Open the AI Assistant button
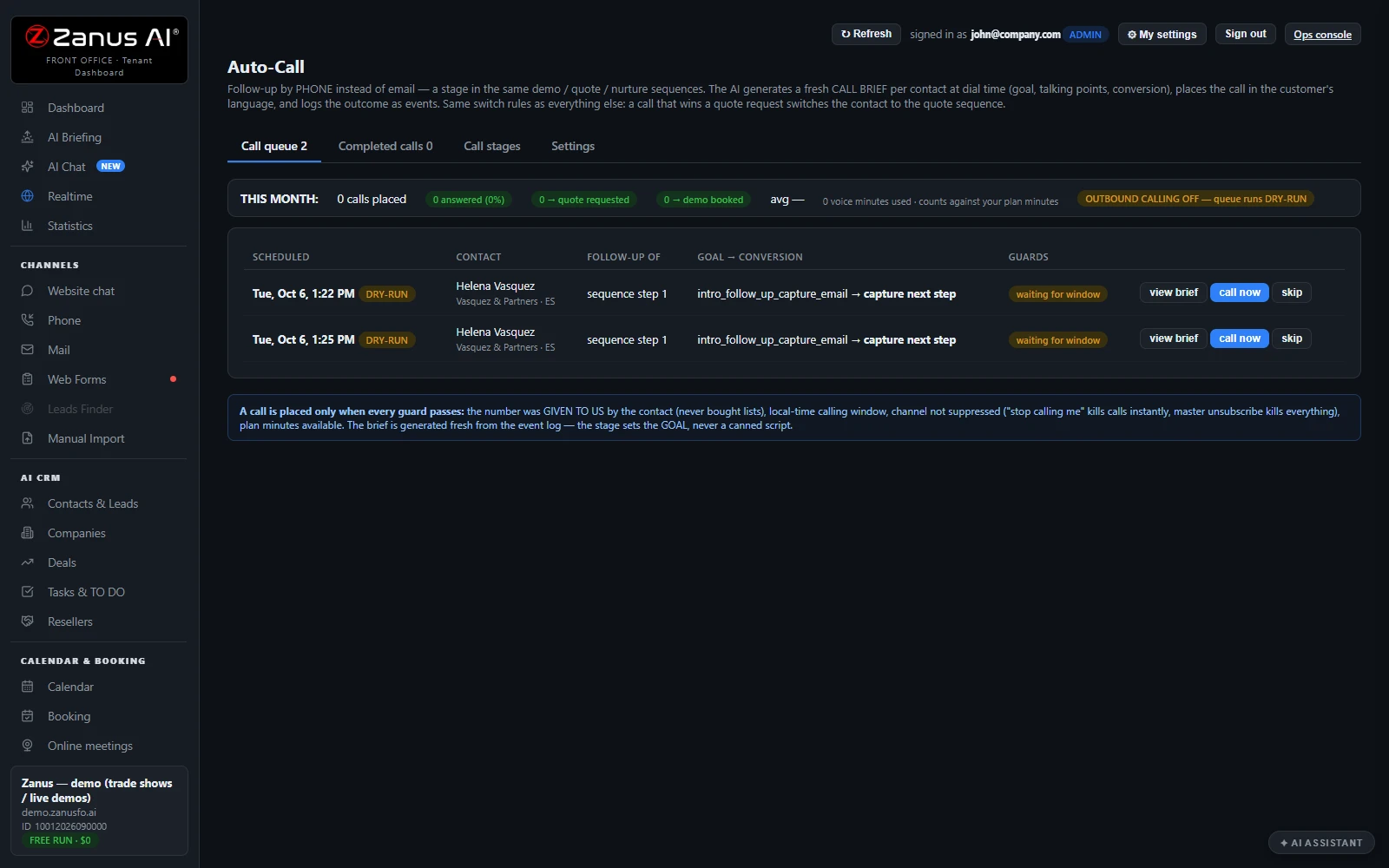 click(1321, 843)
